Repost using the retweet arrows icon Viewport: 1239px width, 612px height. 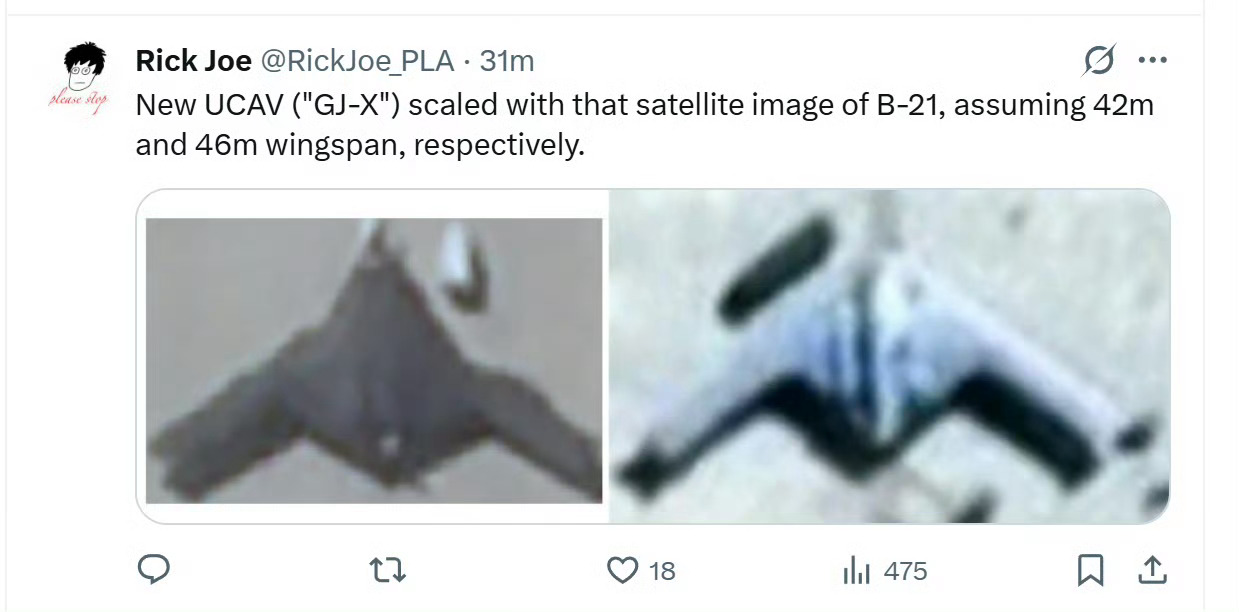point(386,571)
